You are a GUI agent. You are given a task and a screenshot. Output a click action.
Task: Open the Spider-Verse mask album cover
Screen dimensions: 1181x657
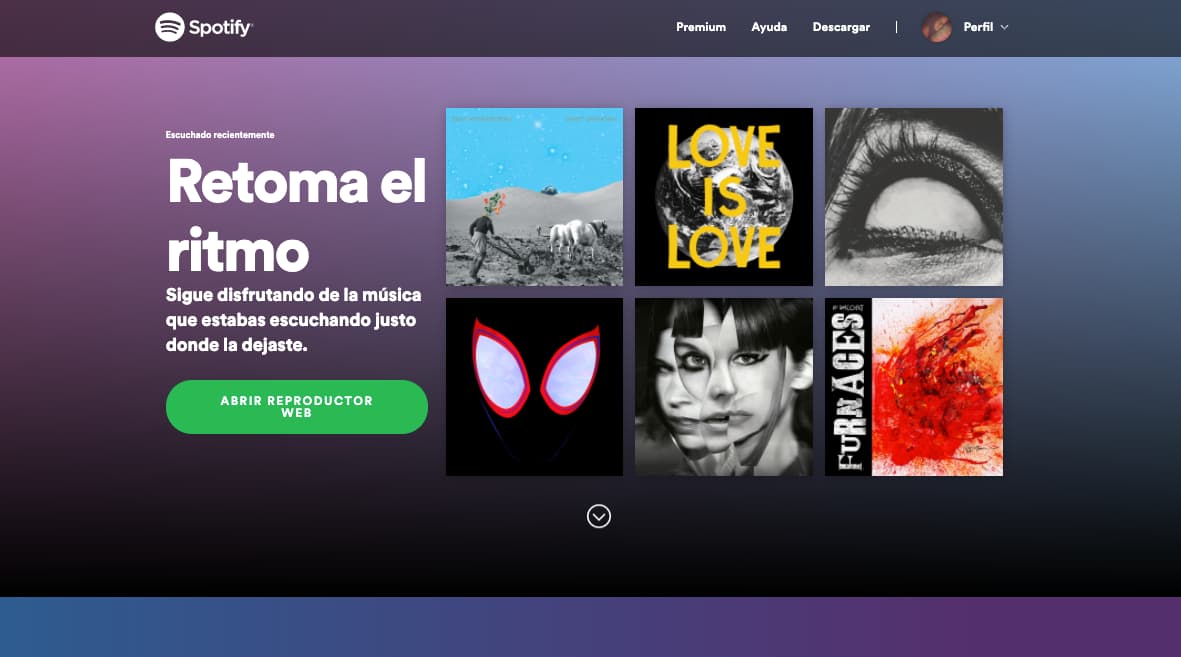(x=534, y=387)
